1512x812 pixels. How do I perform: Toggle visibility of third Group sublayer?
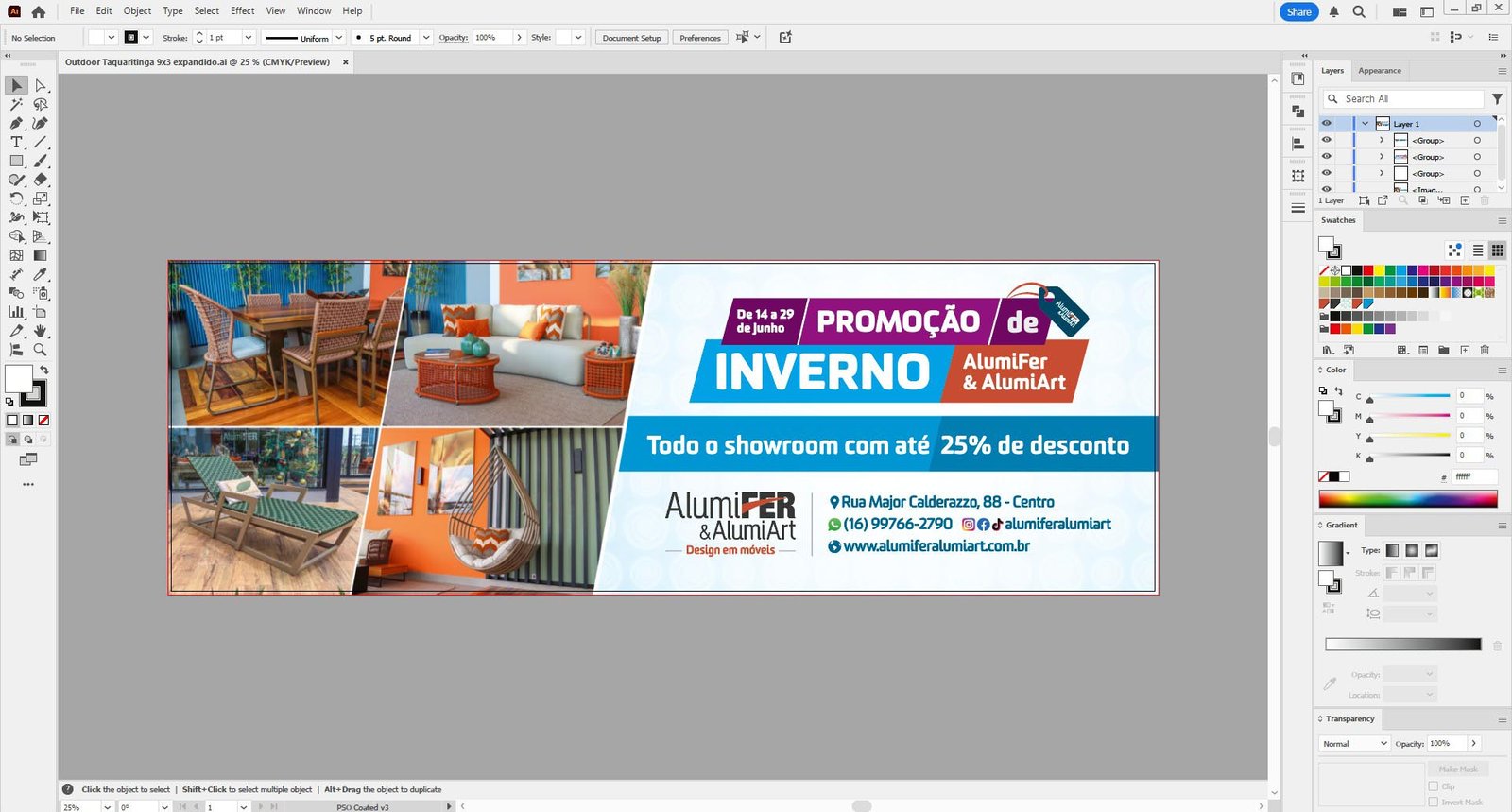pyautogui.click(x=1327, y=173)
